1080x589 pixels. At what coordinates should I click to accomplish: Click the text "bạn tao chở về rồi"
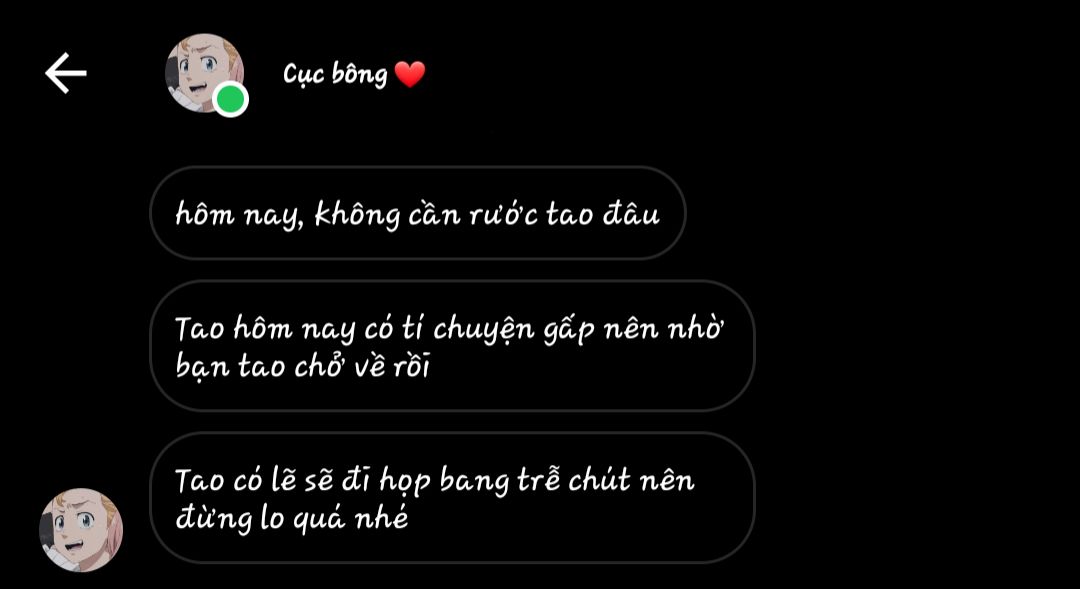[x=302, y=366]
